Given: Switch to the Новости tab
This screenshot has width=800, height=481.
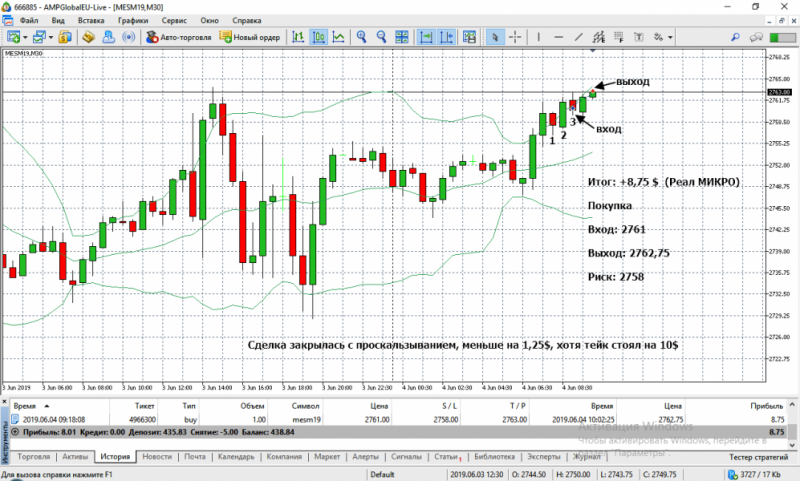Looking at the screenshot, I should (x=157, y=457).
